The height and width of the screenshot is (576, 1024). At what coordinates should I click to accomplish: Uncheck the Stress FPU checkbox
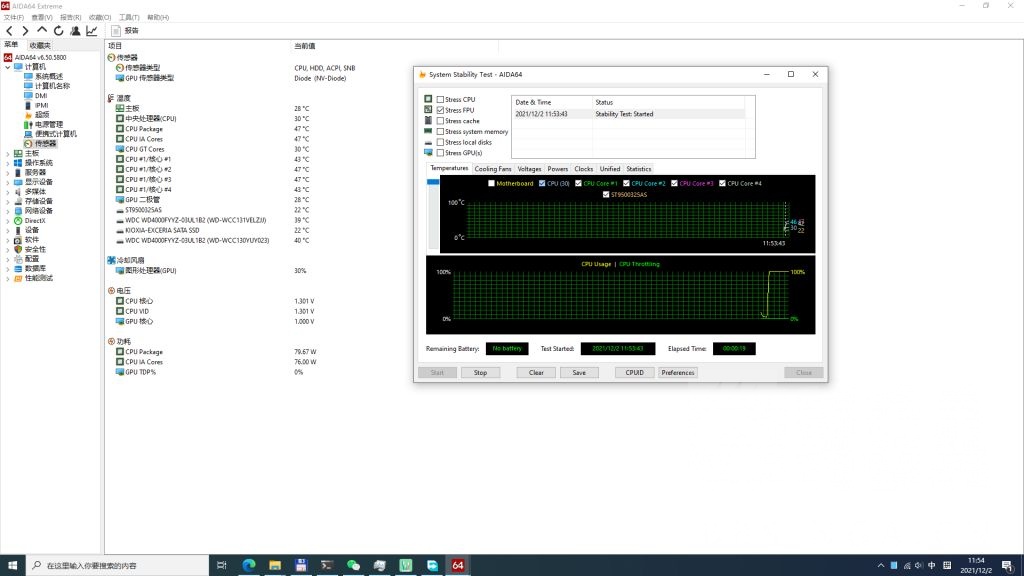440,110
